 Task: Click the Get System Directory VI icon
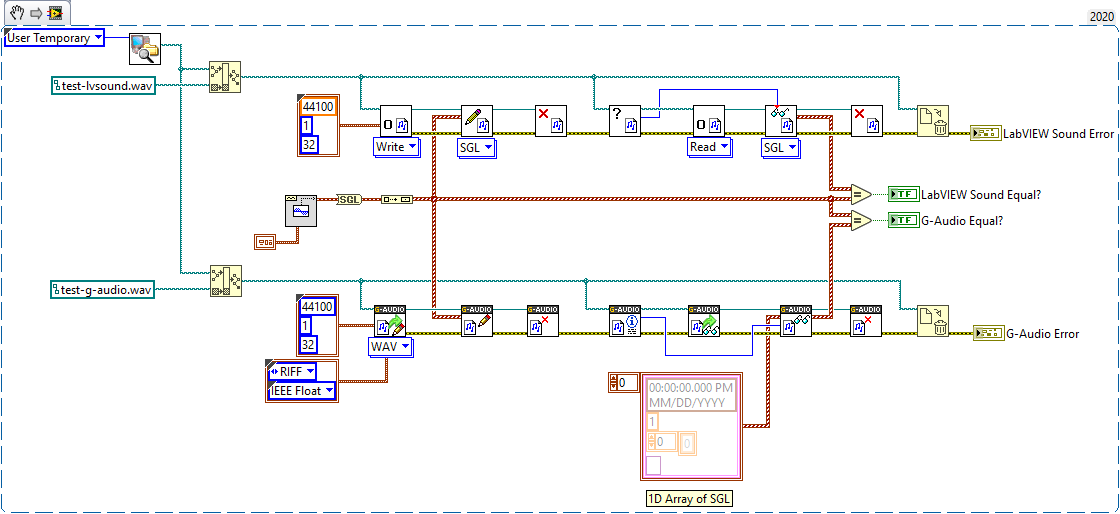click(x=144, y=48)
